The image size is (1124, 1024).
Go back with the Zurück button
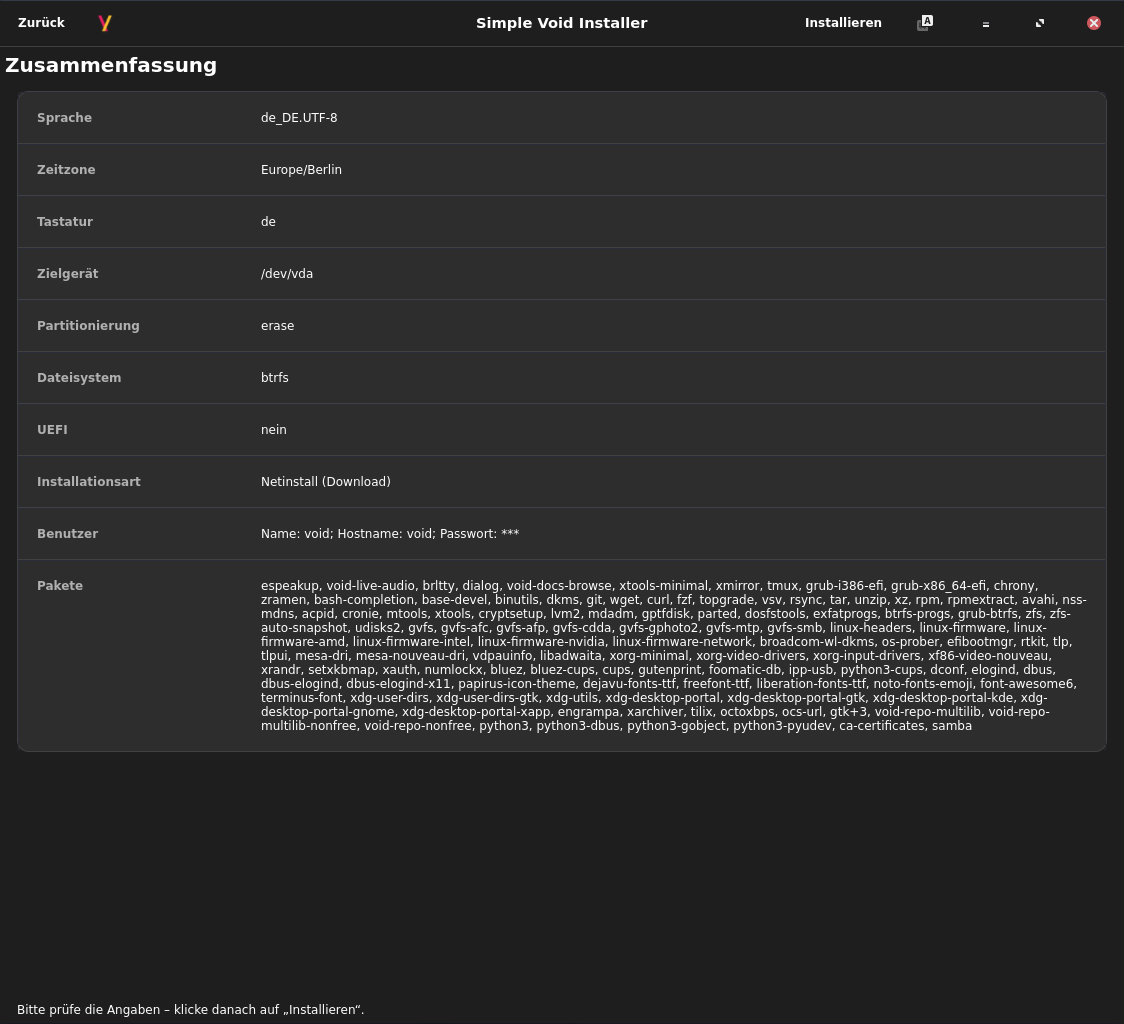[41, 23]
